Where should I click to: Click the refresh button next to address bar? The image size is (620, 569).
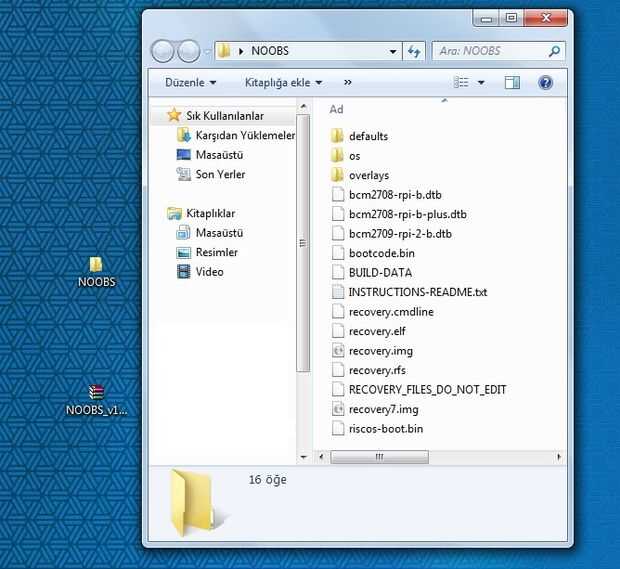(x=414, y=51)
